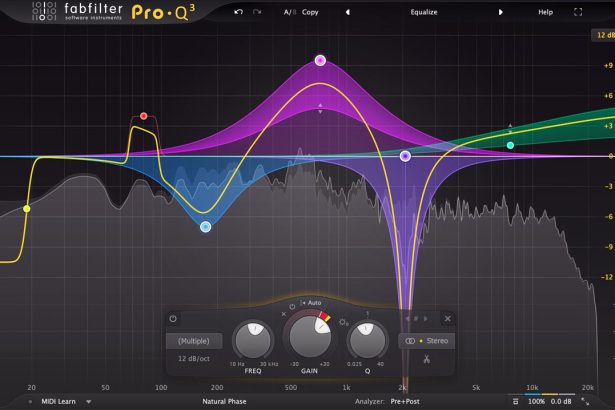615x410 pixels.
Task: Click the redo arrow in top bar
Action: point(257,12)
